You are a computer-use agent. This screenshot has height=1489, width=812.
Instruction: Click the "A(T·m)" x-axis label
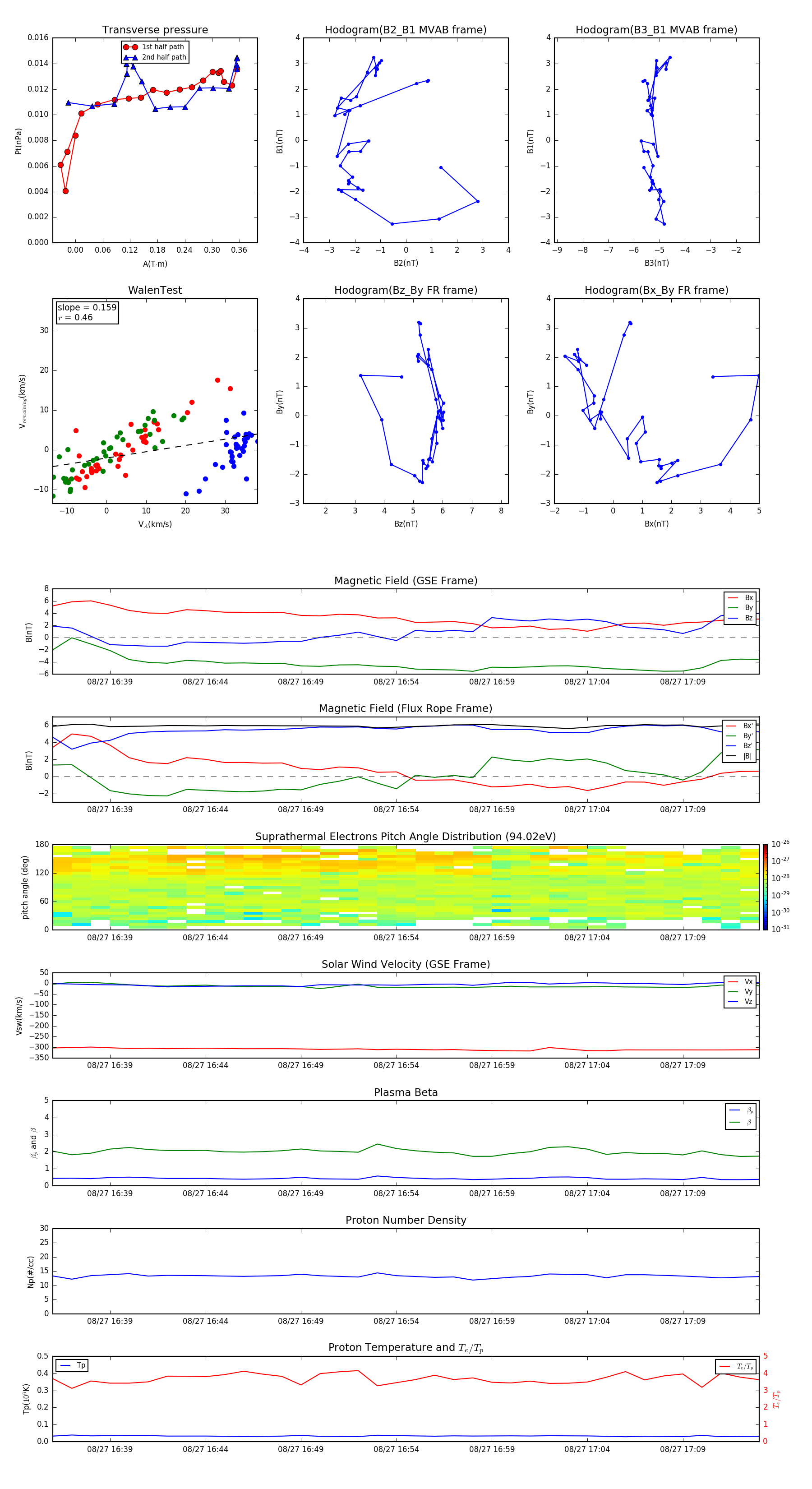[155, 264]
